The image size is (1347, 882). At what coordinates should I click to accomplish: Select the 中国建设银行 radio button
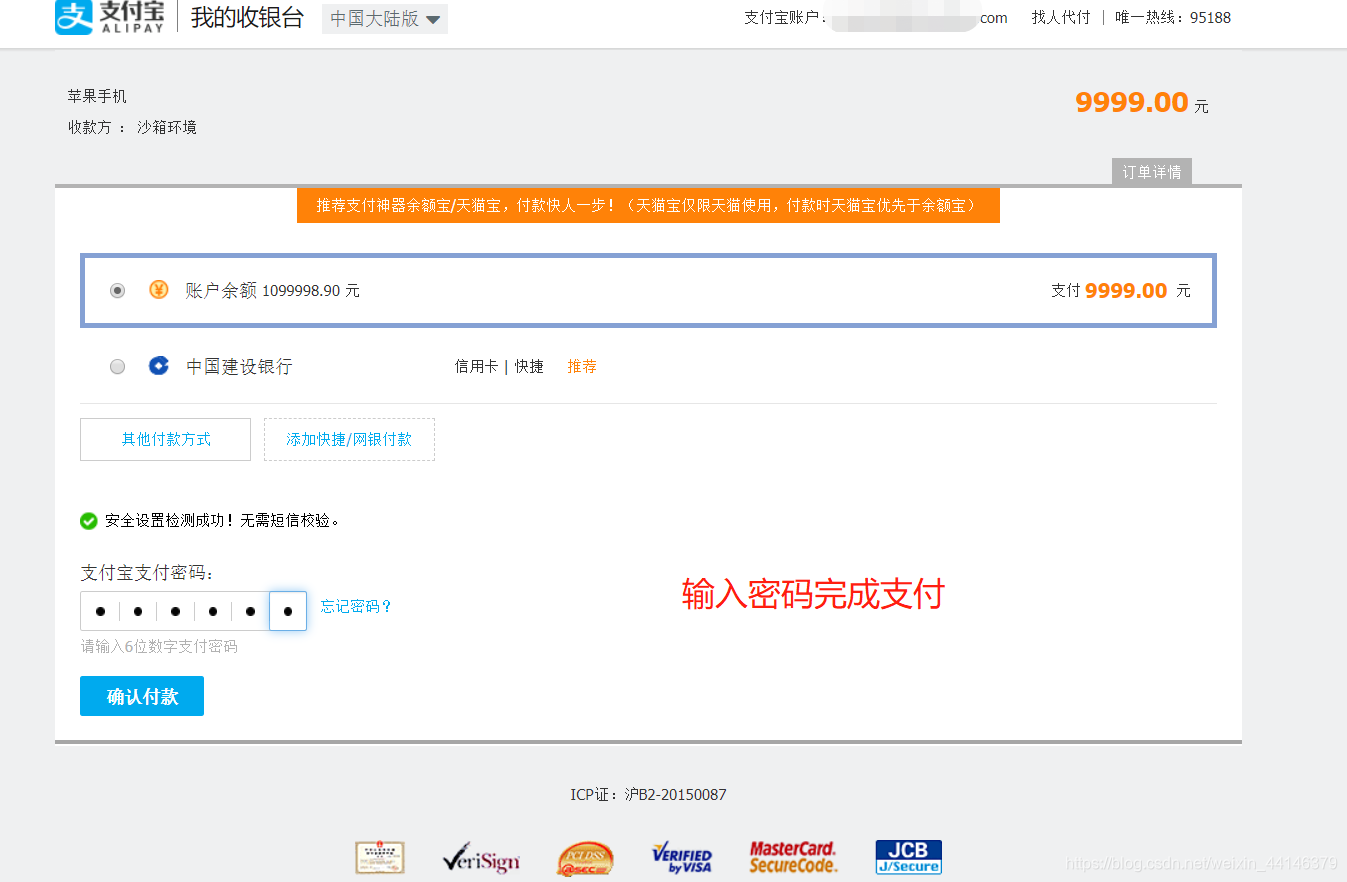click(x=118, y=367)
